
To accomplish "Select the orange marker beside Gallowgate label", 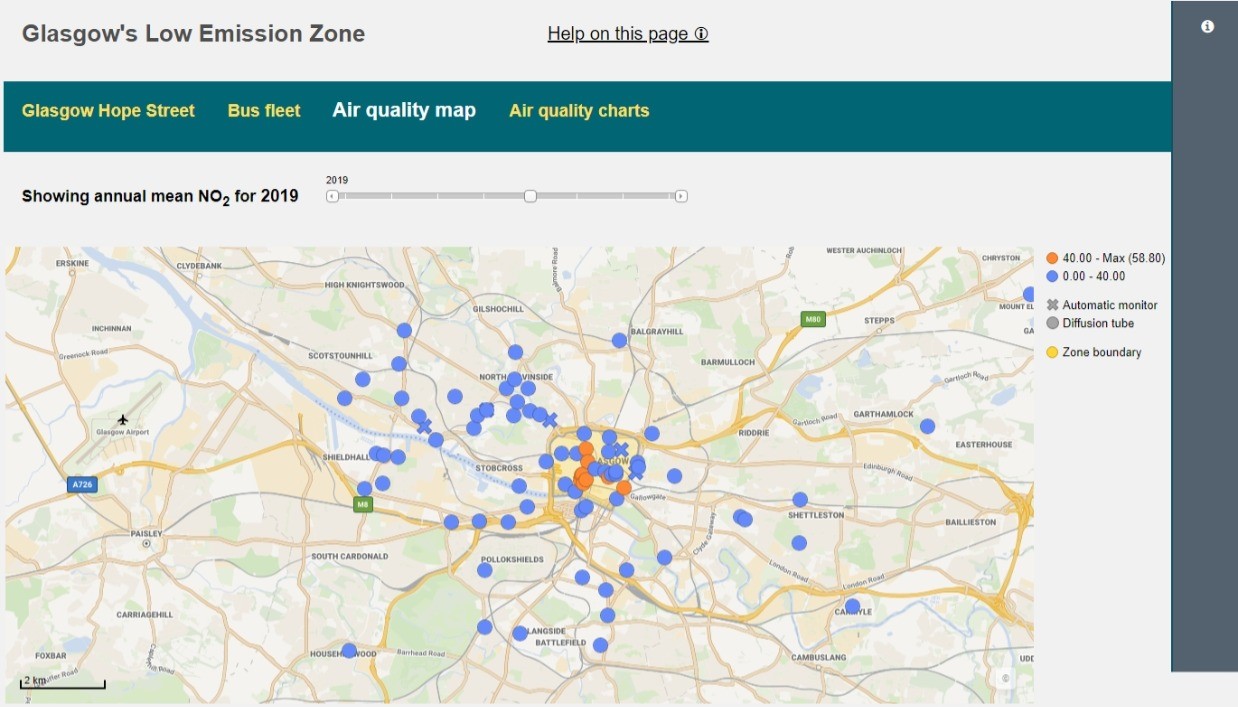I will 624,487.
